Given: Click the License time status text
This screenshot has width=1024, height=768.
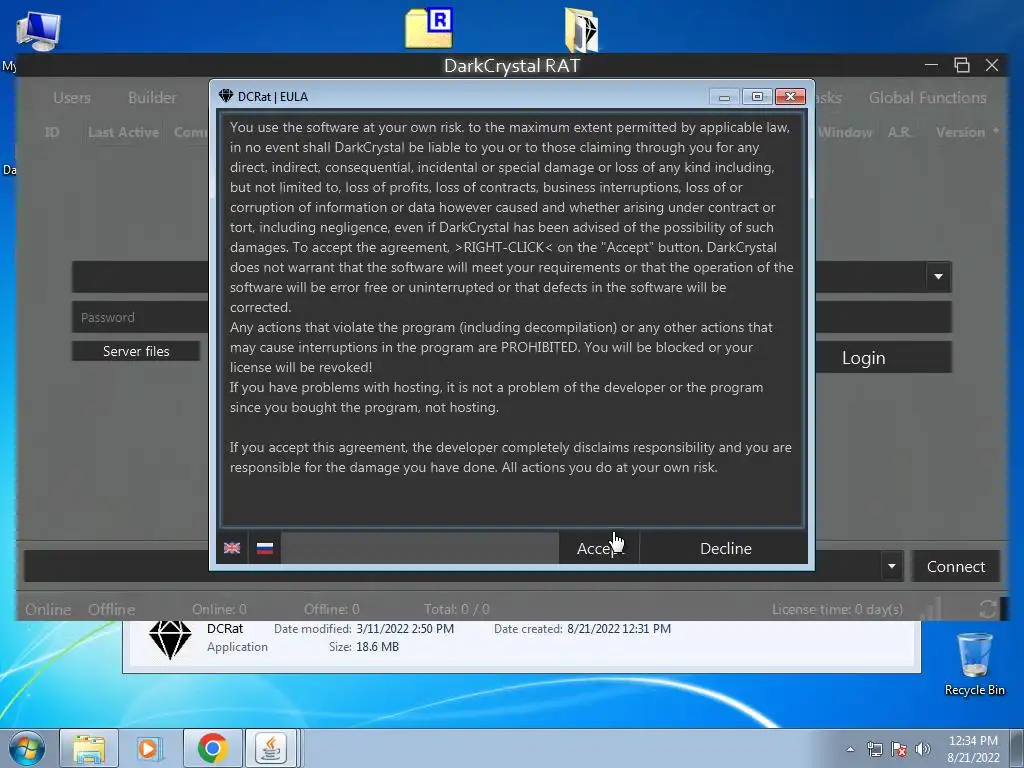Looking at the screenshot, I should pos(837,609).
